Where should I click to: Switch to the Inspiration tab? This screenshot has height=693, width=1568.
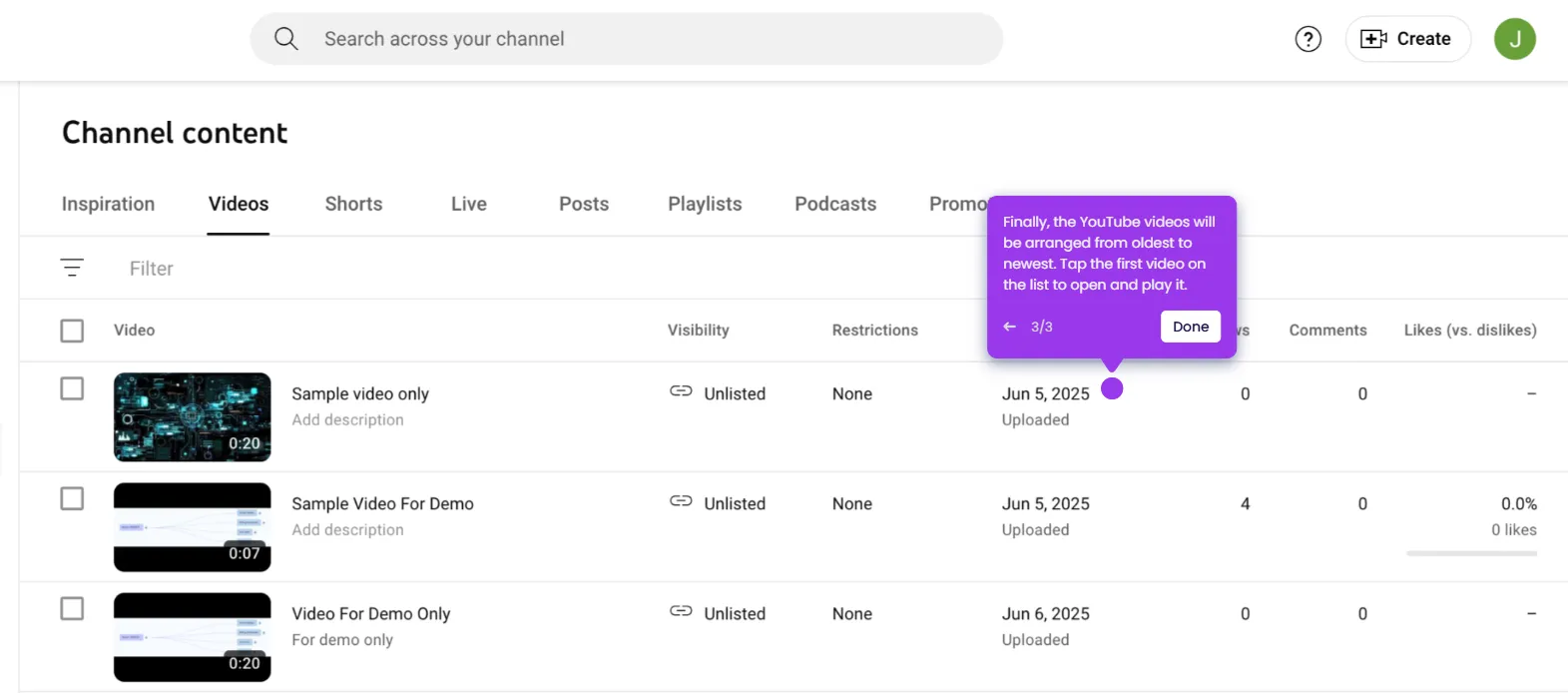108,204
